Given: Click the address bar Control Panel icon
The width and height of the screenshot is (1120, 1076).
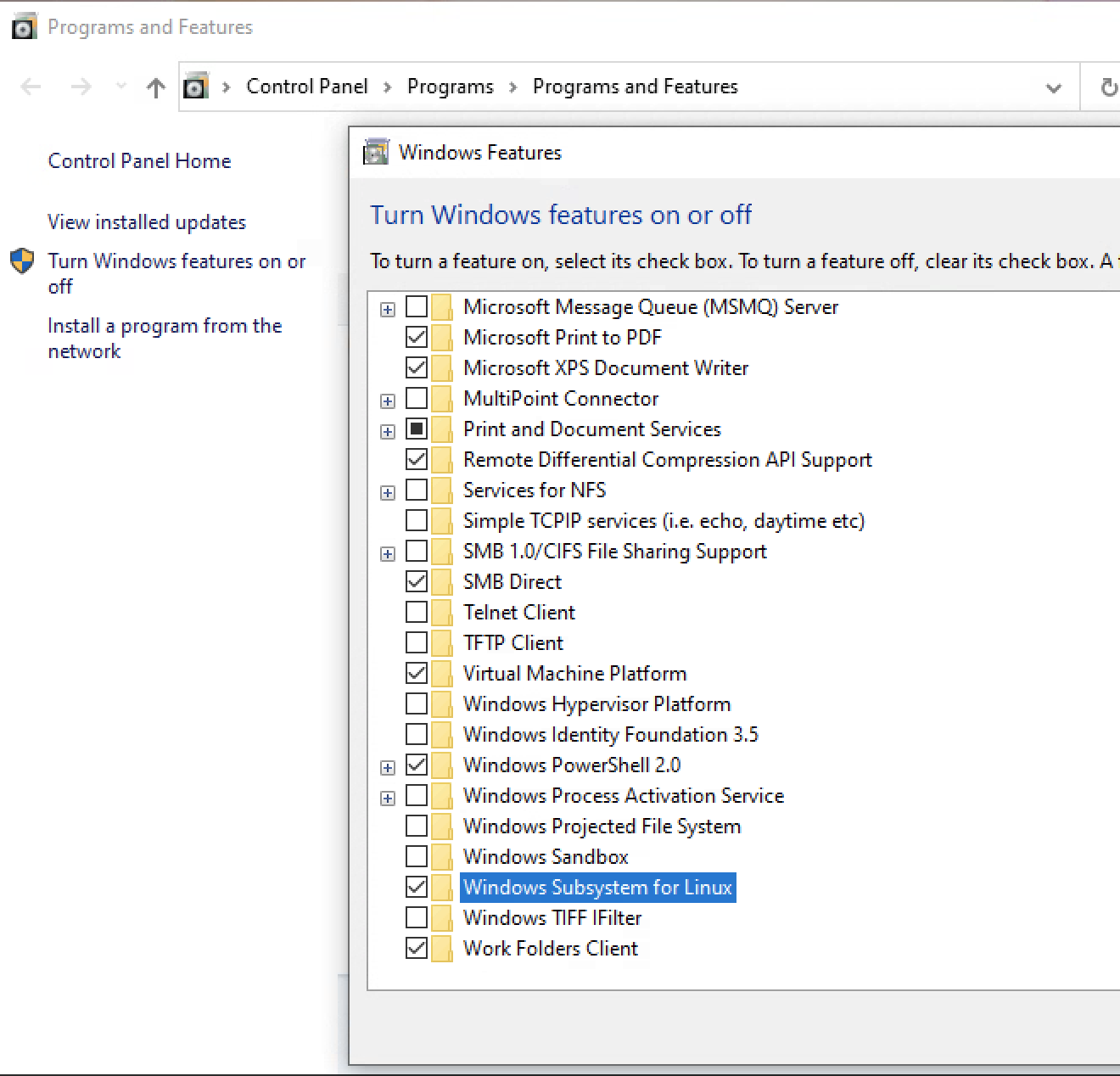Looking at the screenshot, I should point(196,87).
